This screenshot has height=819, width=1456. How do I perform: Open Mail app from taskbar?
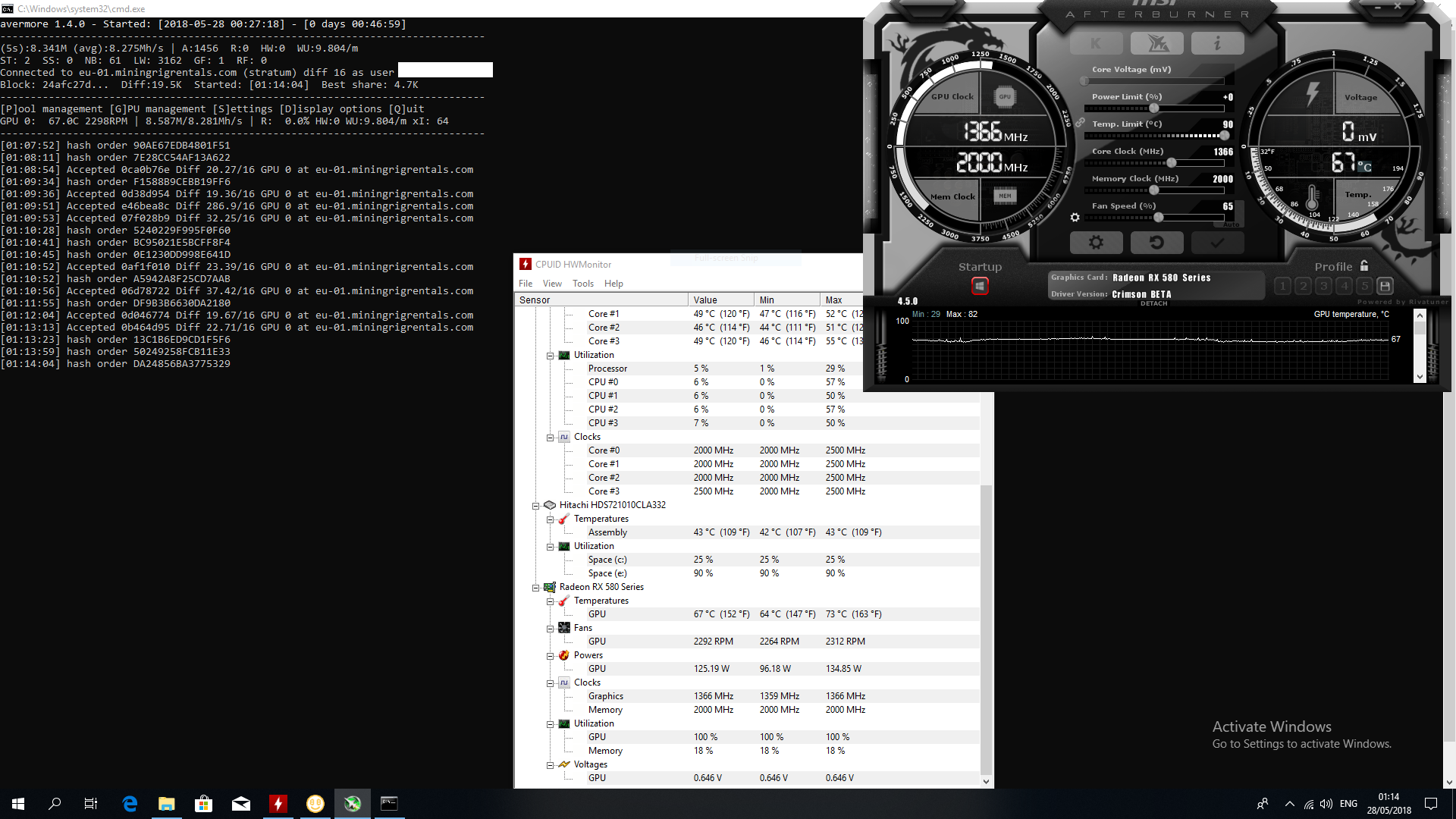coord(241,804)
